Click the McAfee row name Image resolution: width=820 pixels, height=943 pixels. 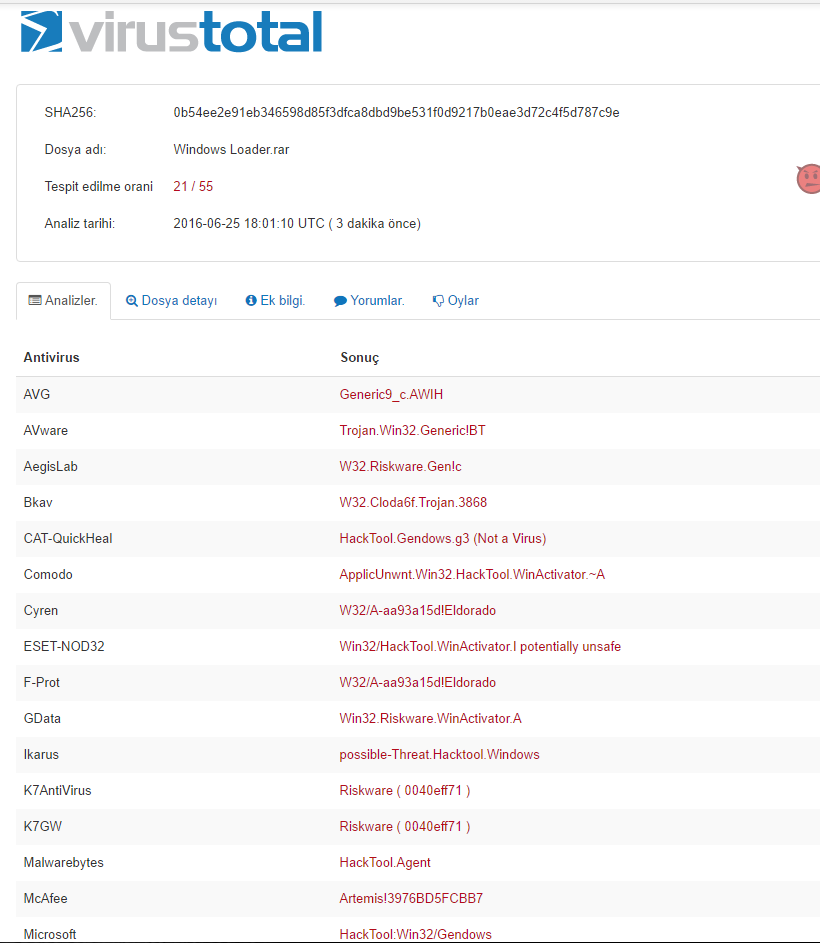[x=45, y=898]
